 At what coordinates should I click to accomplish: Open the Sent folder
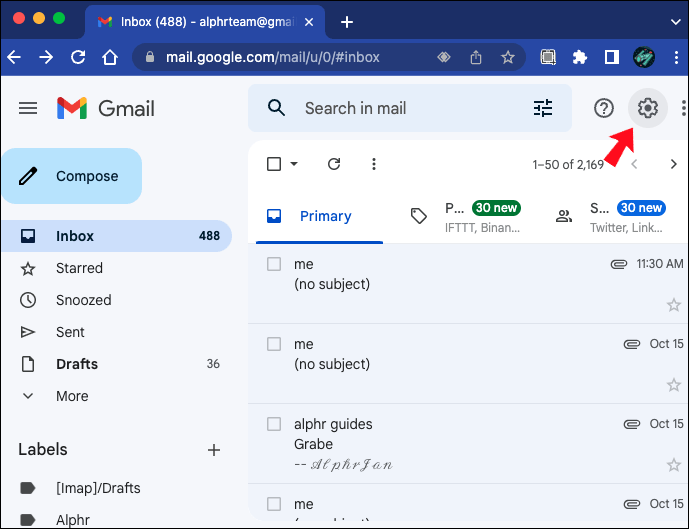click(x=117, y=332)
